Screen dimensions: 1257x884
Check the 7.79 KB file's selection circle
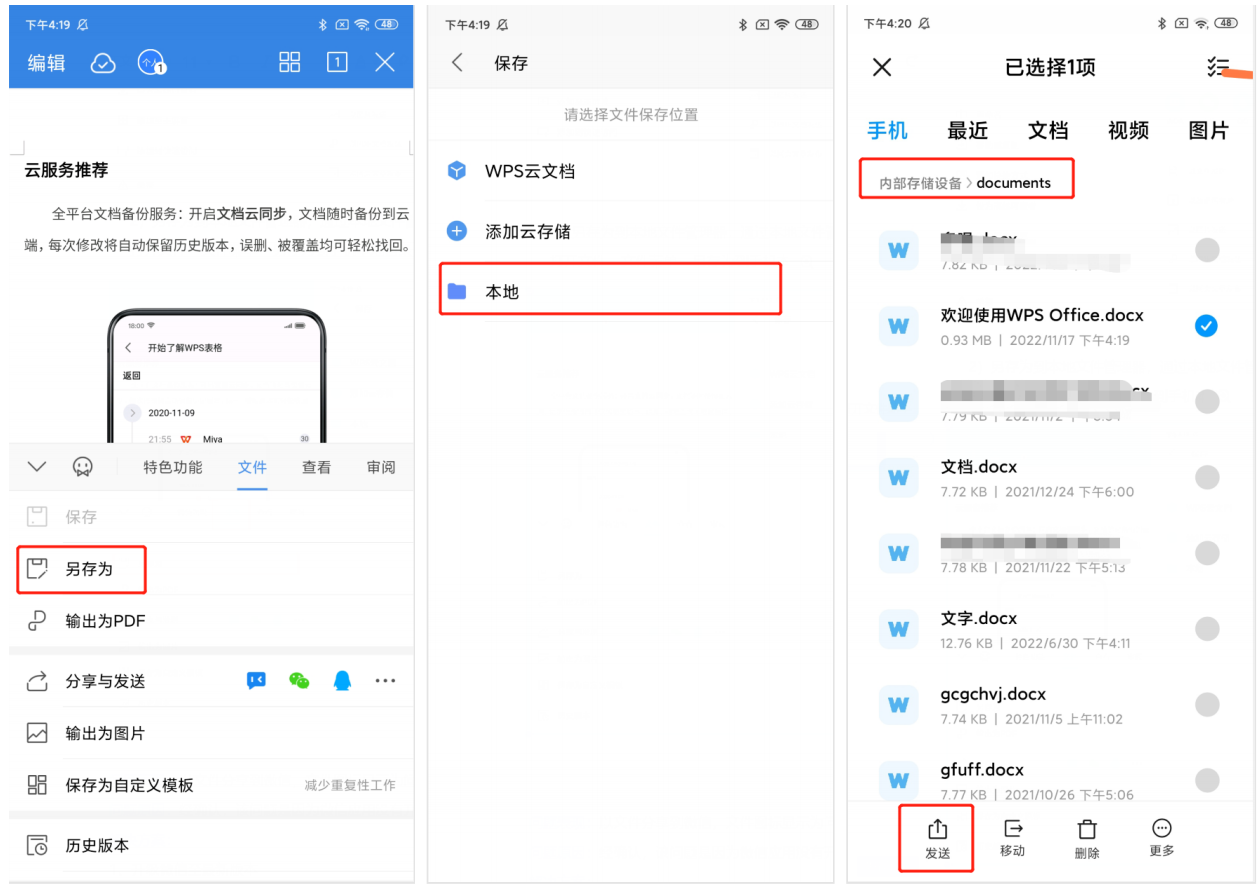(x=1207, y=401)
